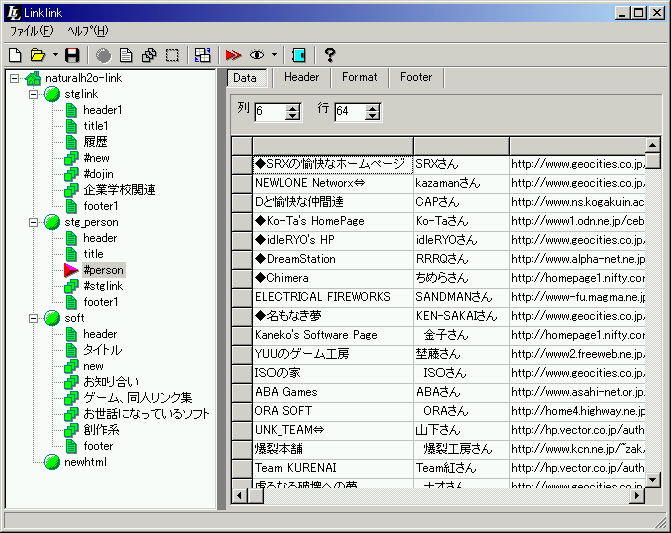The image size is (671, 533).
Task: Click the horizontal scrollbar thumb
Action: coord(255,496)
